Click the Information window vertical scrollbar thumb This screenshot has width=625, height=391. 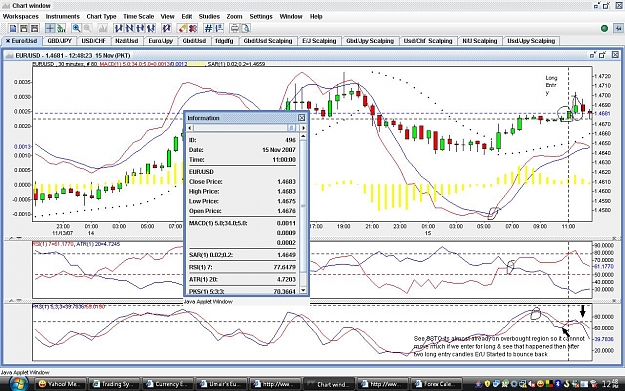303,206
